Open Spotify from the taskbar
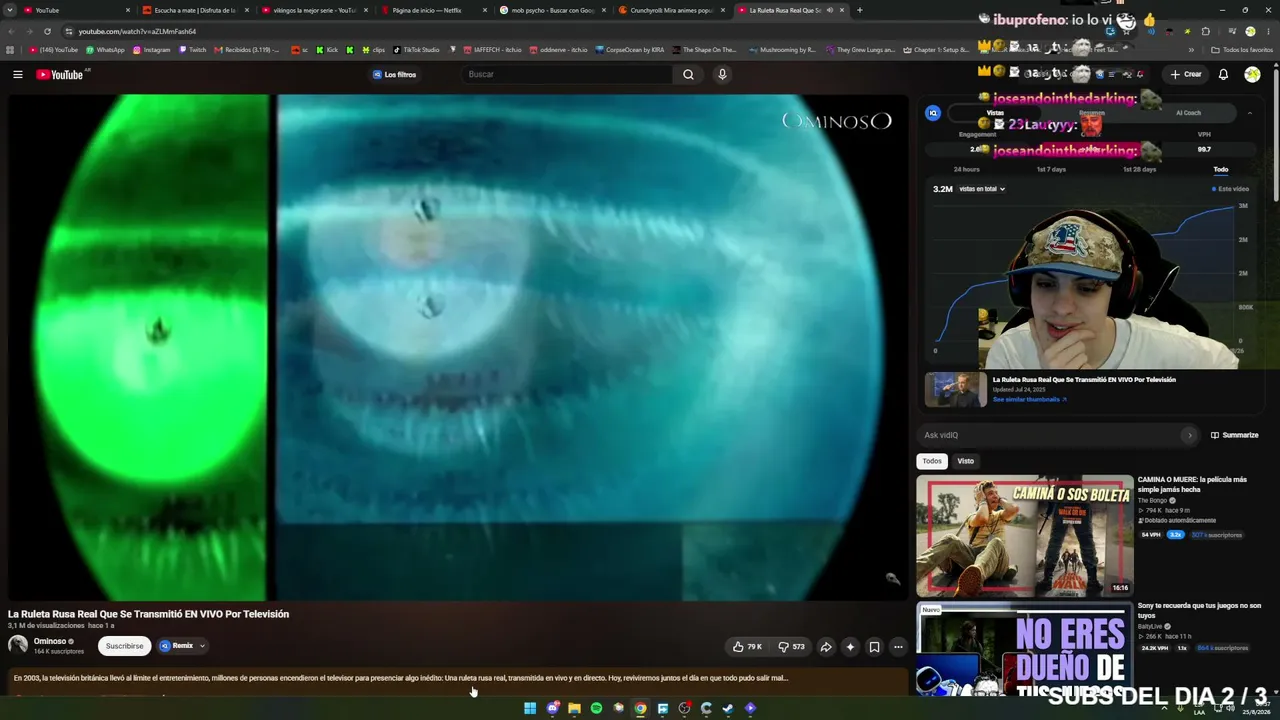This screenshot has width=1280, height=720. (x=596, y=708)
